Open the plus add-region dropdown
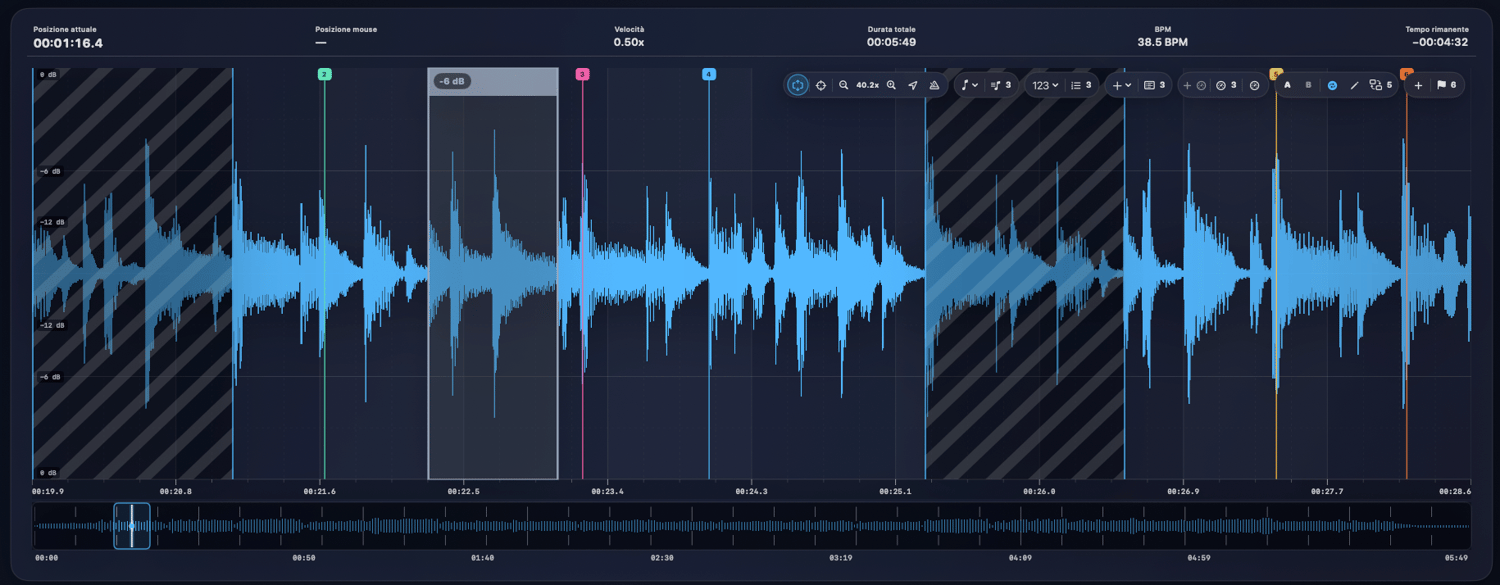Screen dimensions: 1500x585 (x=1122, y=85)
